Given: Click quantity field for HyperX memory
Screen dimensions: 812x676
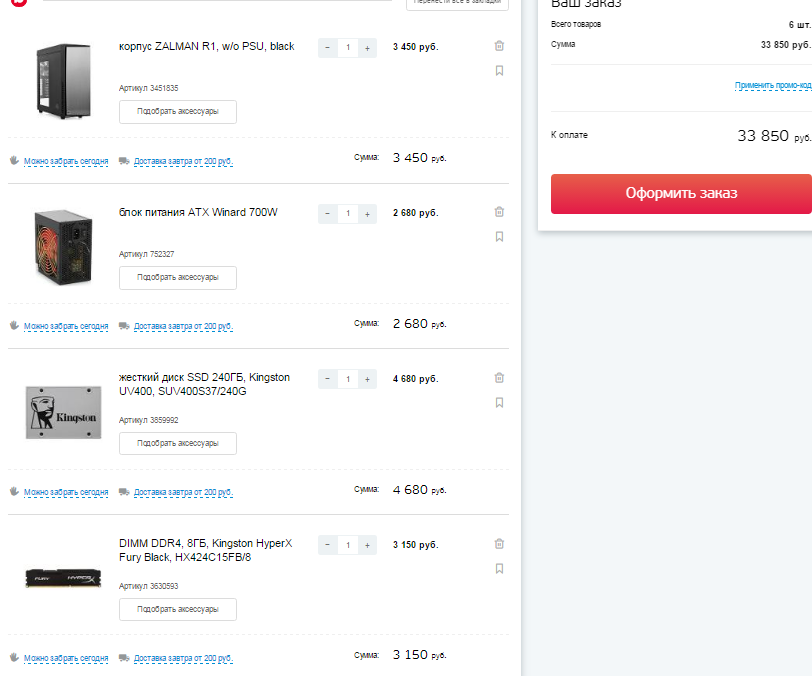Looking at the screenshot, I should (x=348, y=545).
